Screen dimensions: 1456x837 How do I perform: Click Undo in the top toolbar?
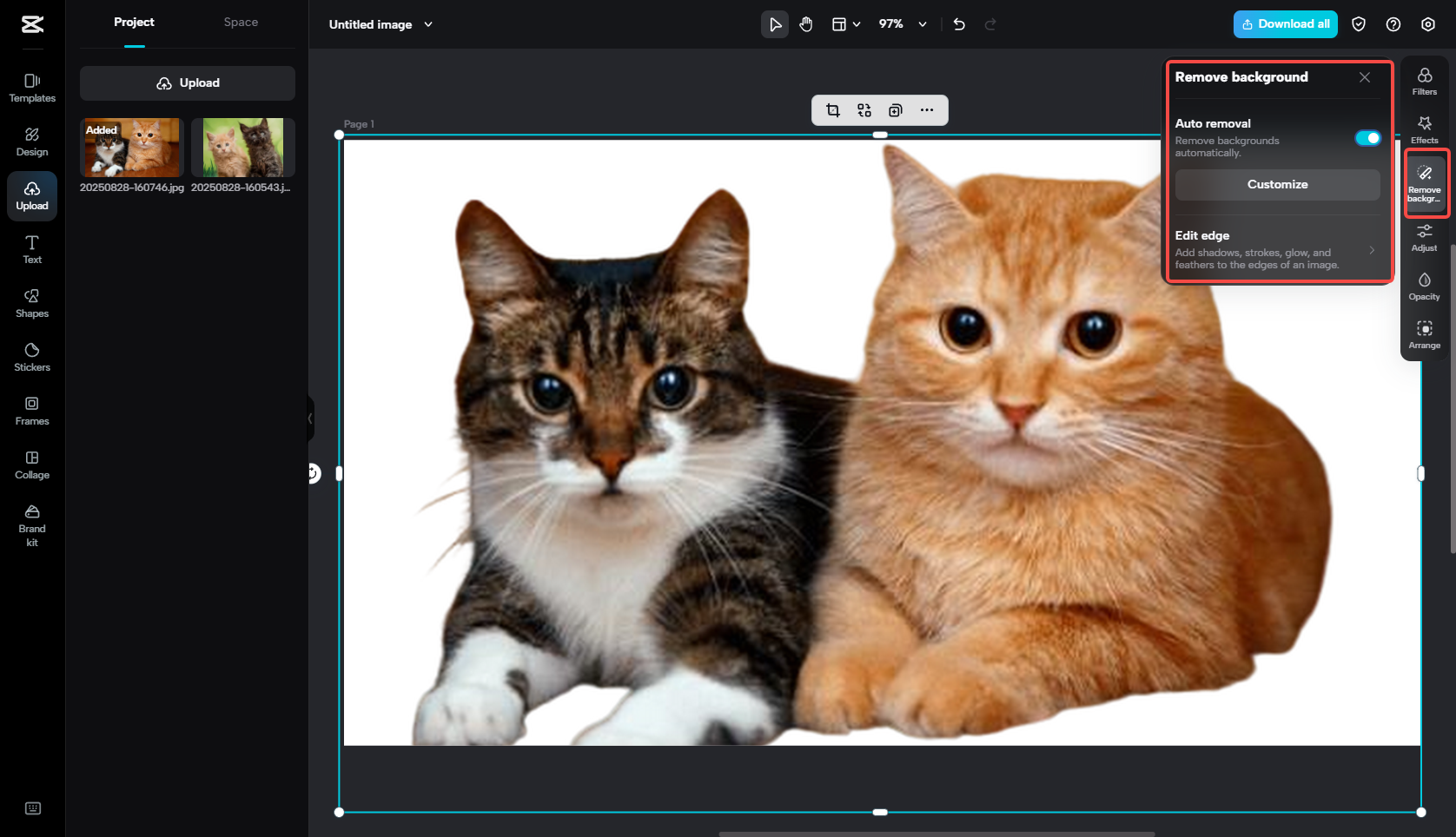tap(958, 24)
